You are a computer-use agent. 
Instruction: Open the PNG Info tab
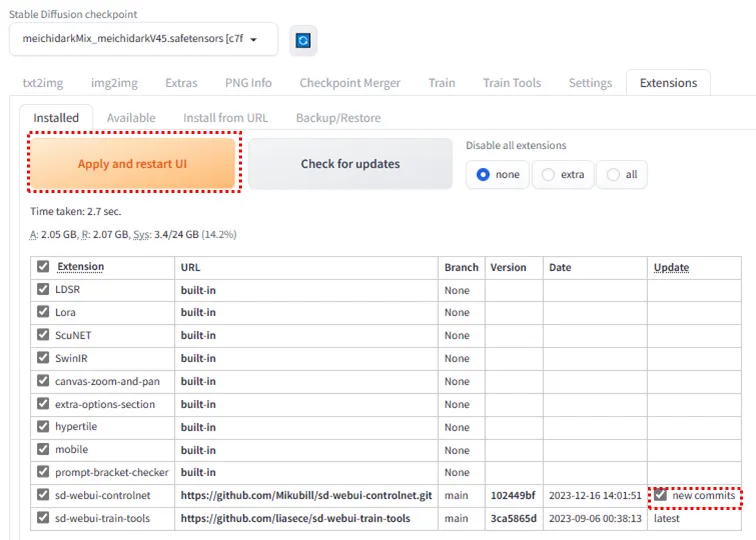click(x=248, y=83)
